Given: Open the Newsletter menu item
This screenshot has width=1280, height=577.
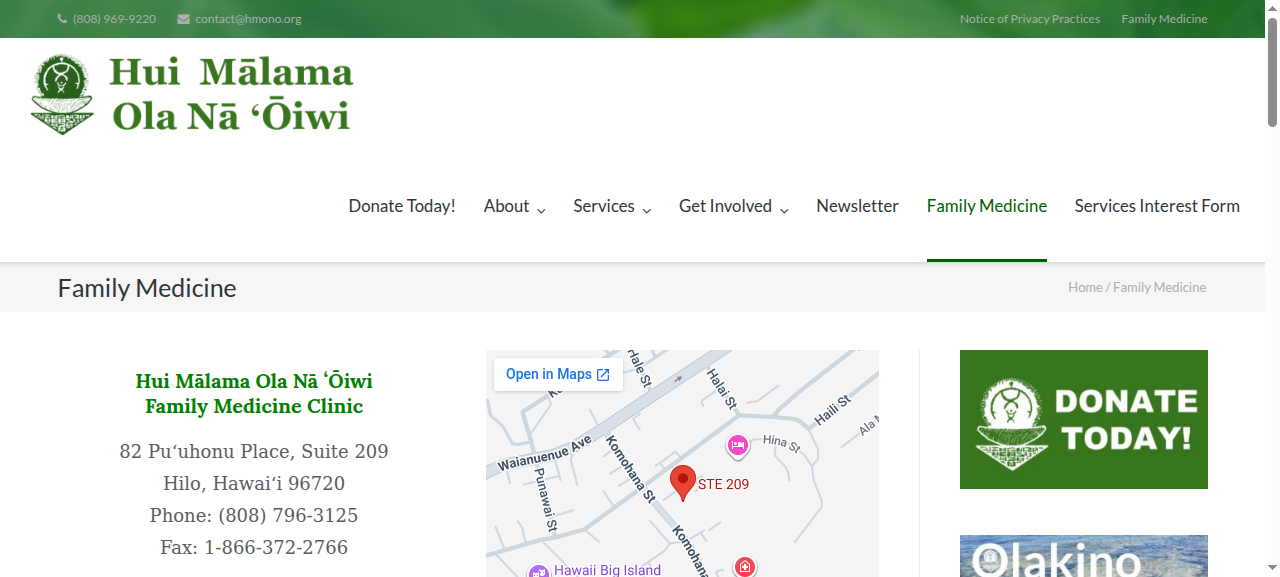Looking at the screenshot, I should click(x=857, y=206).
